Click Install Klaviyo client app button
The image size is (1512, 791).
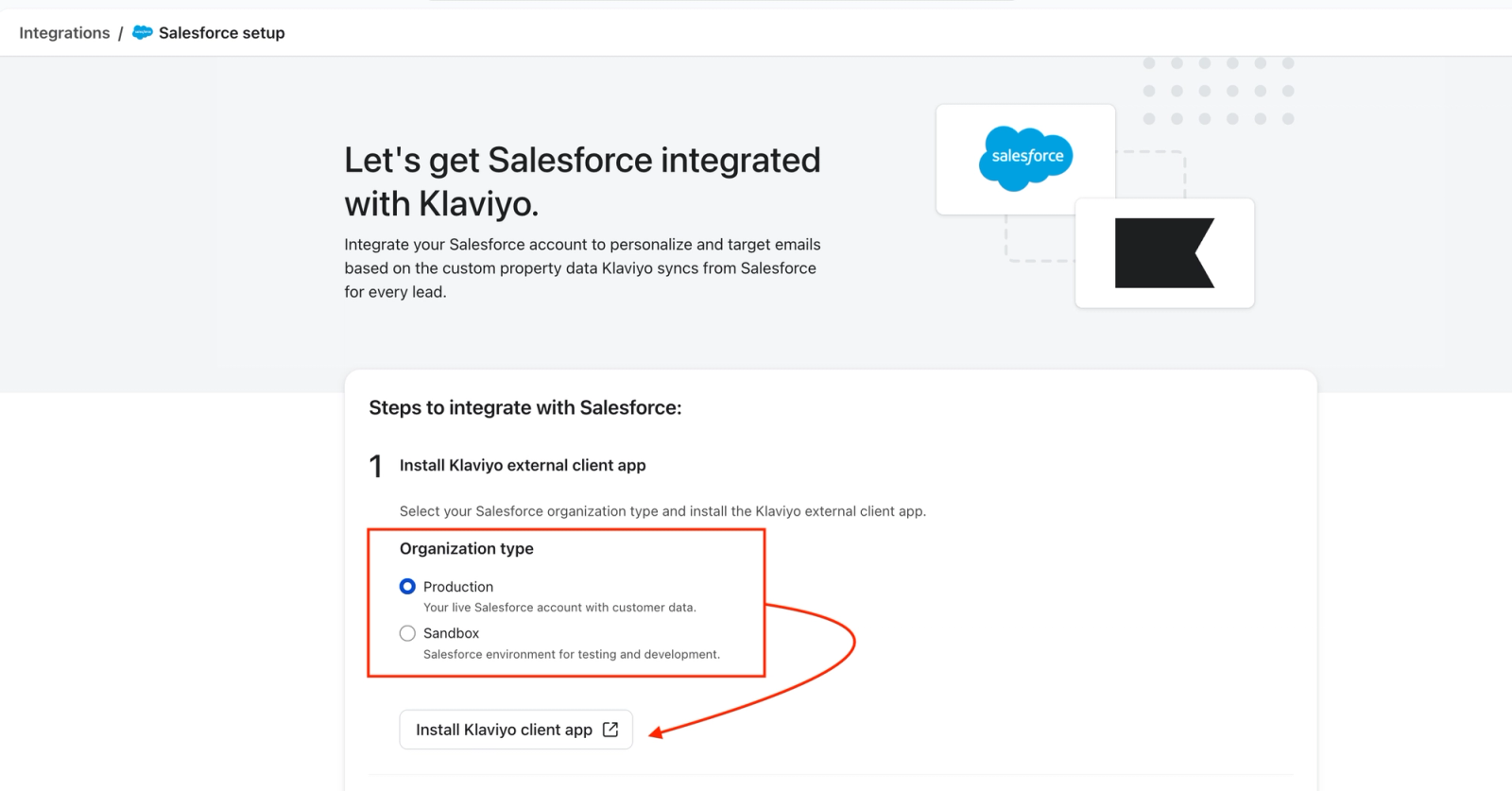pyautogui.click(x=516, y=730)
